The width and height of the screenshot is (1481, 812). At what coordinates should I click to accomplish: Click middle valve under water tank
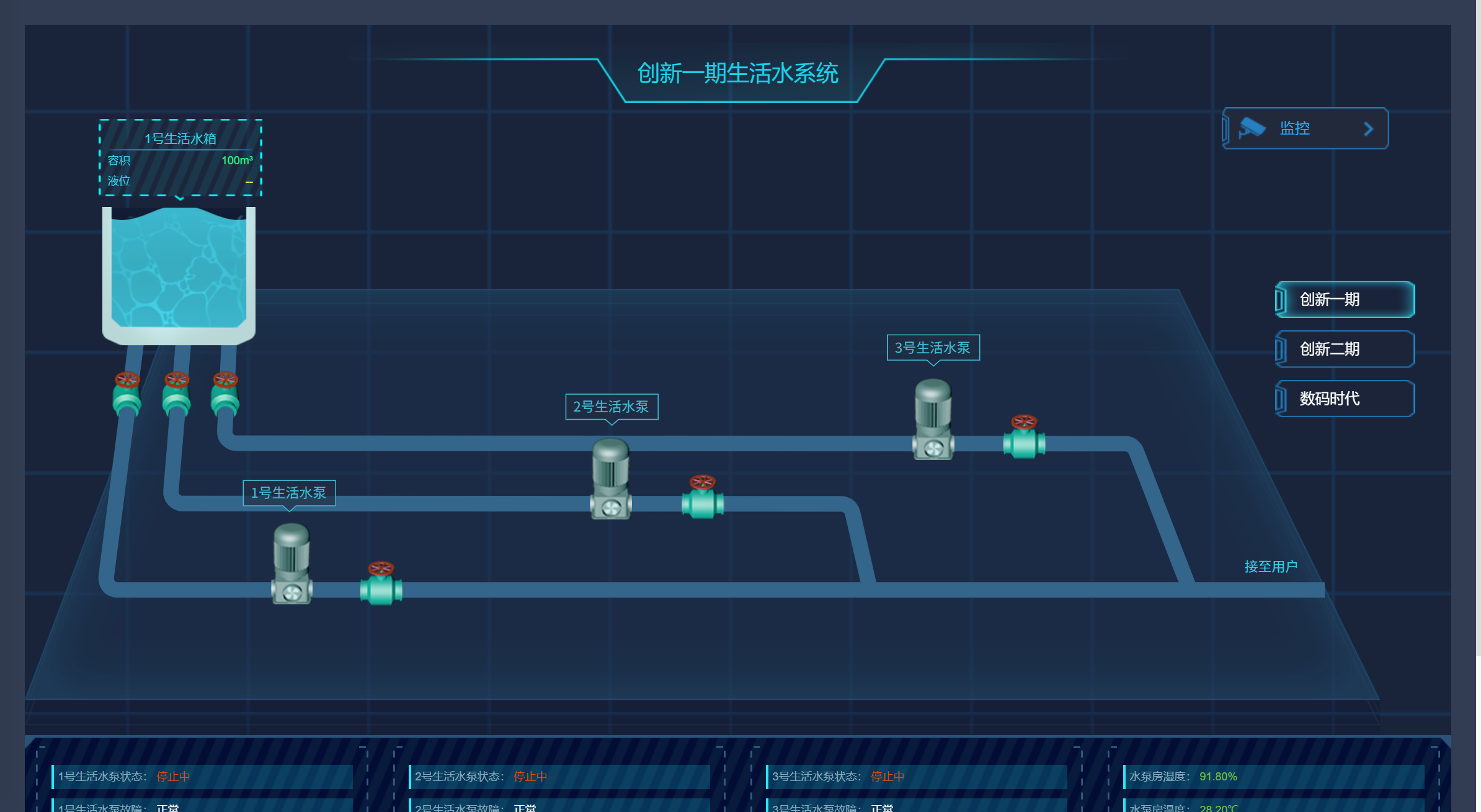click(x=176, y=395)
